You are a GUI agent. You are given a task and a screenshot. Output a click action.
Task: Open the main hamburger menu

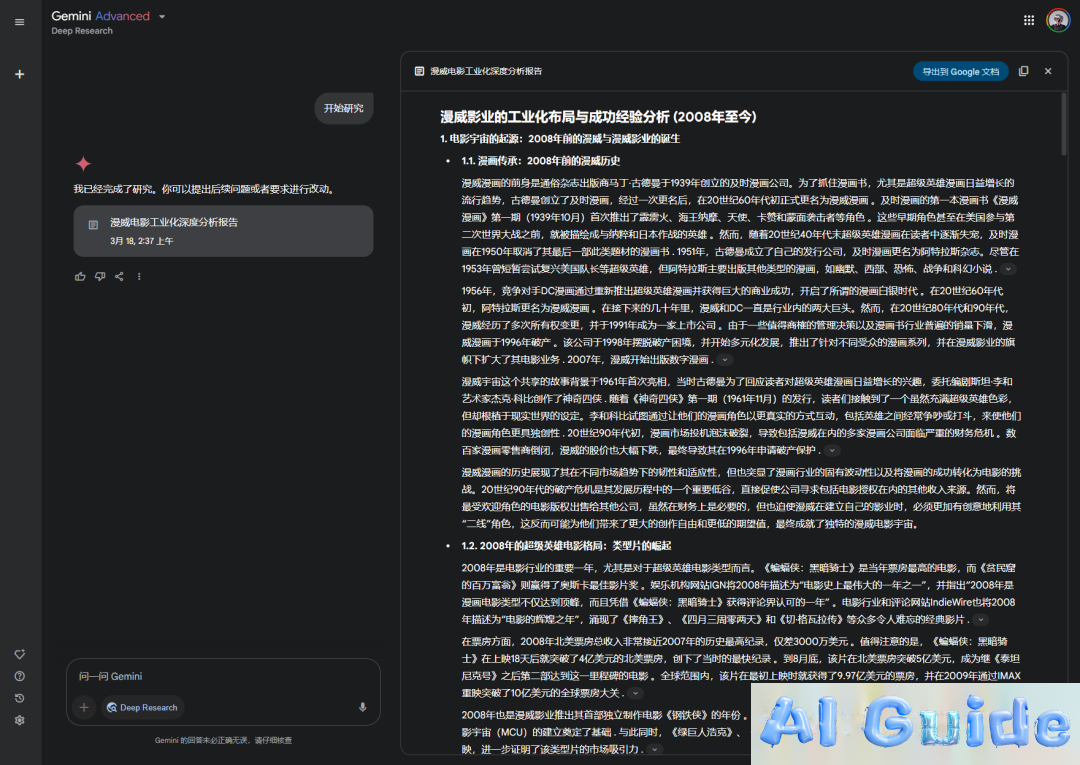click(19, 22)
